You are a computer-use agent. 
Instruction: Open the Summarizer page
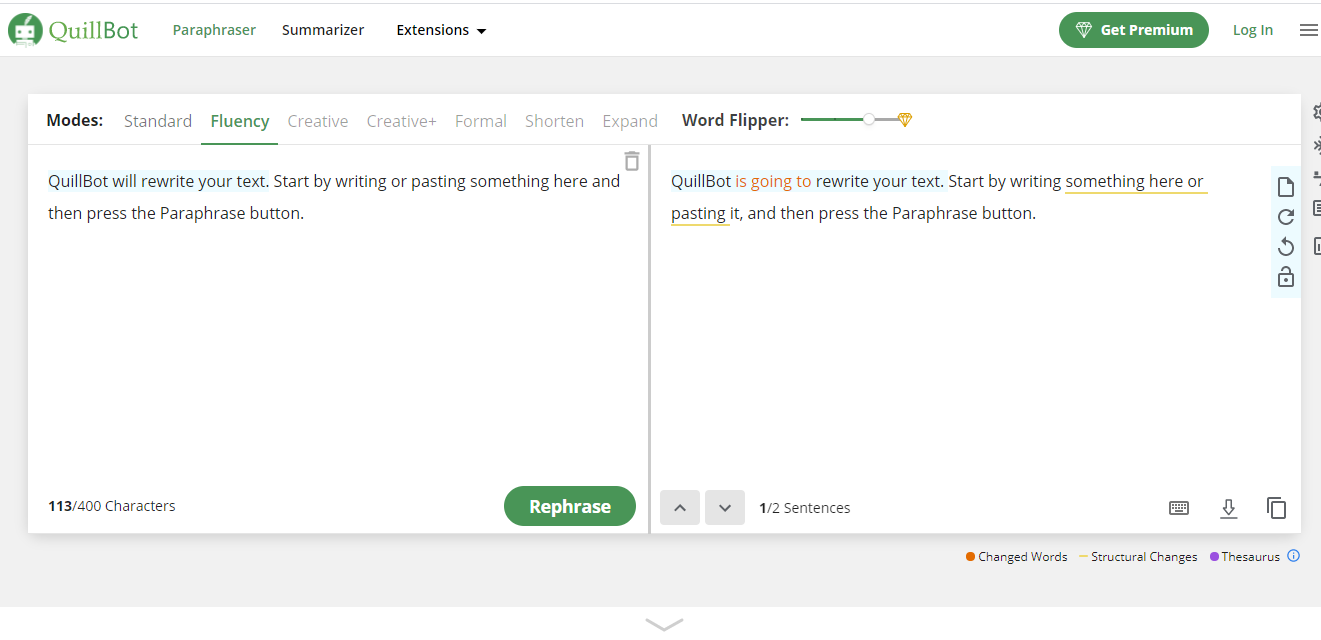[323, 30]
